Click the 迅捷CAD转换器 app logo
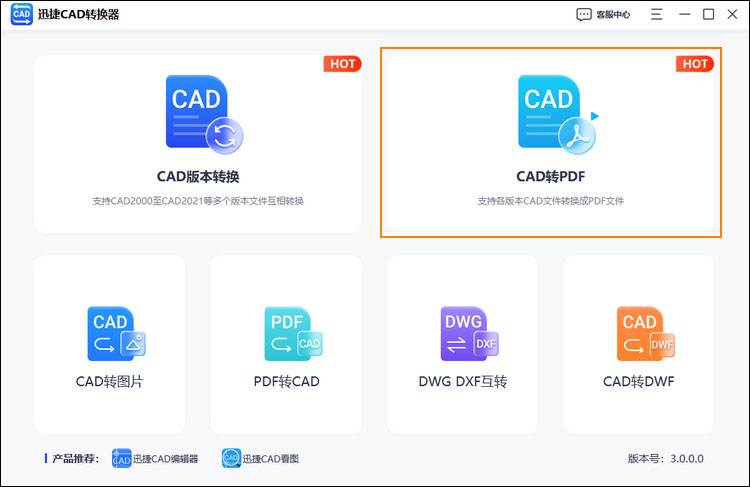This screenshot has height=487, width=750. (x=22, y=14)
